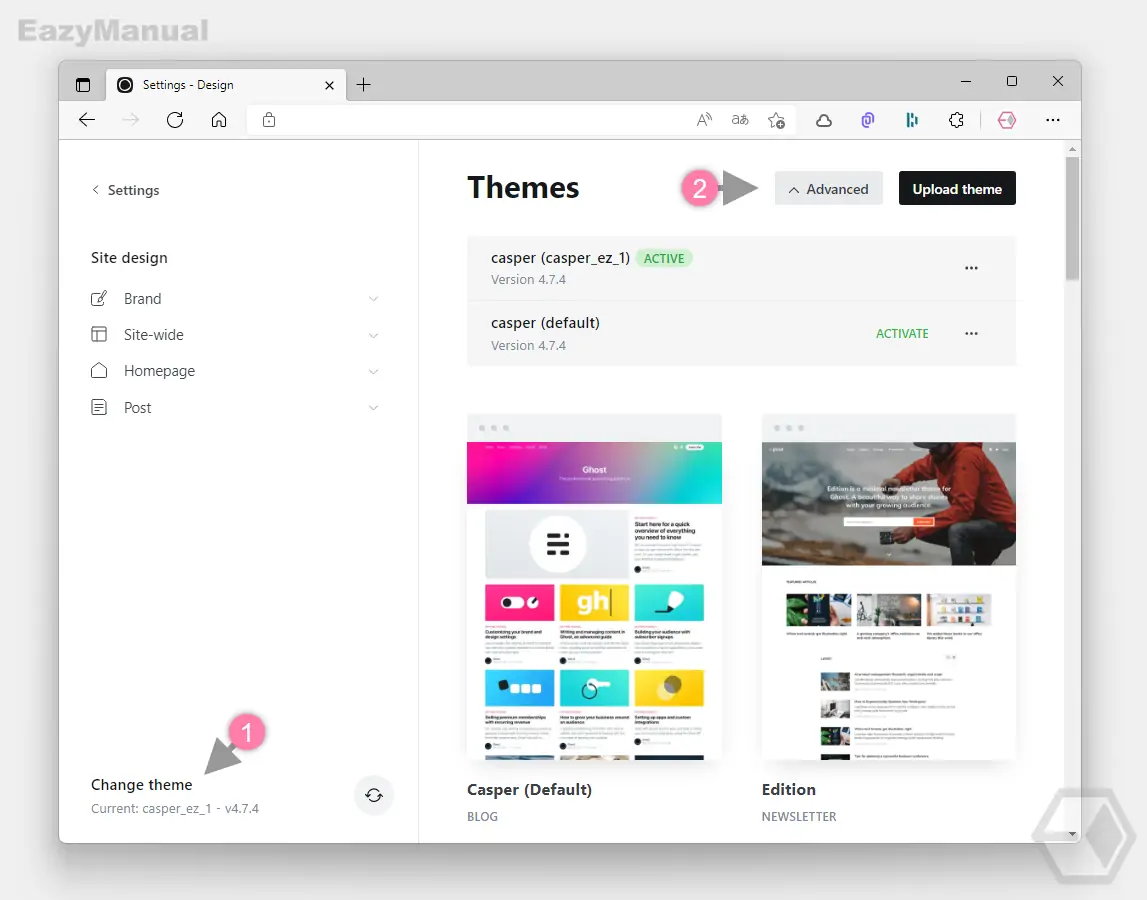Open Read Aloud icon in address bar

point(704,120)
